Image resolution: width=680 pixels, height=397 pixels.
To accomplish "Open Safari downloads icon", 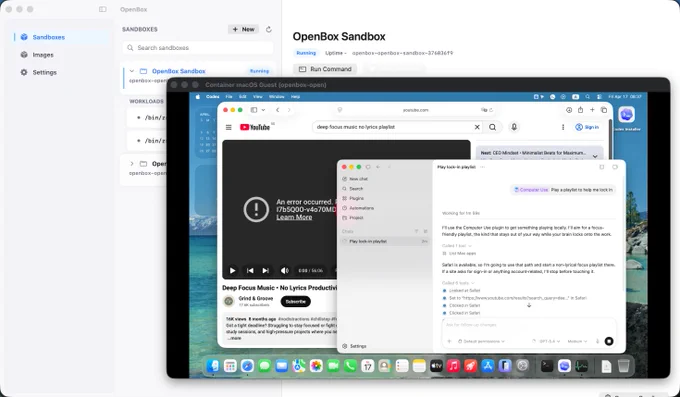I will pyautogui.click(x=569, y=110).
